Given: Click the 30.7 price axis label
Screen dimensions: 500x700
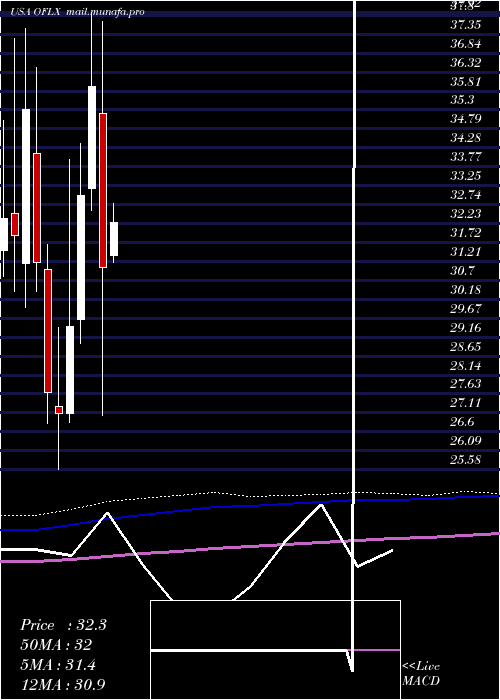Looking at the screenshot, I should click(x=462, y=271).
